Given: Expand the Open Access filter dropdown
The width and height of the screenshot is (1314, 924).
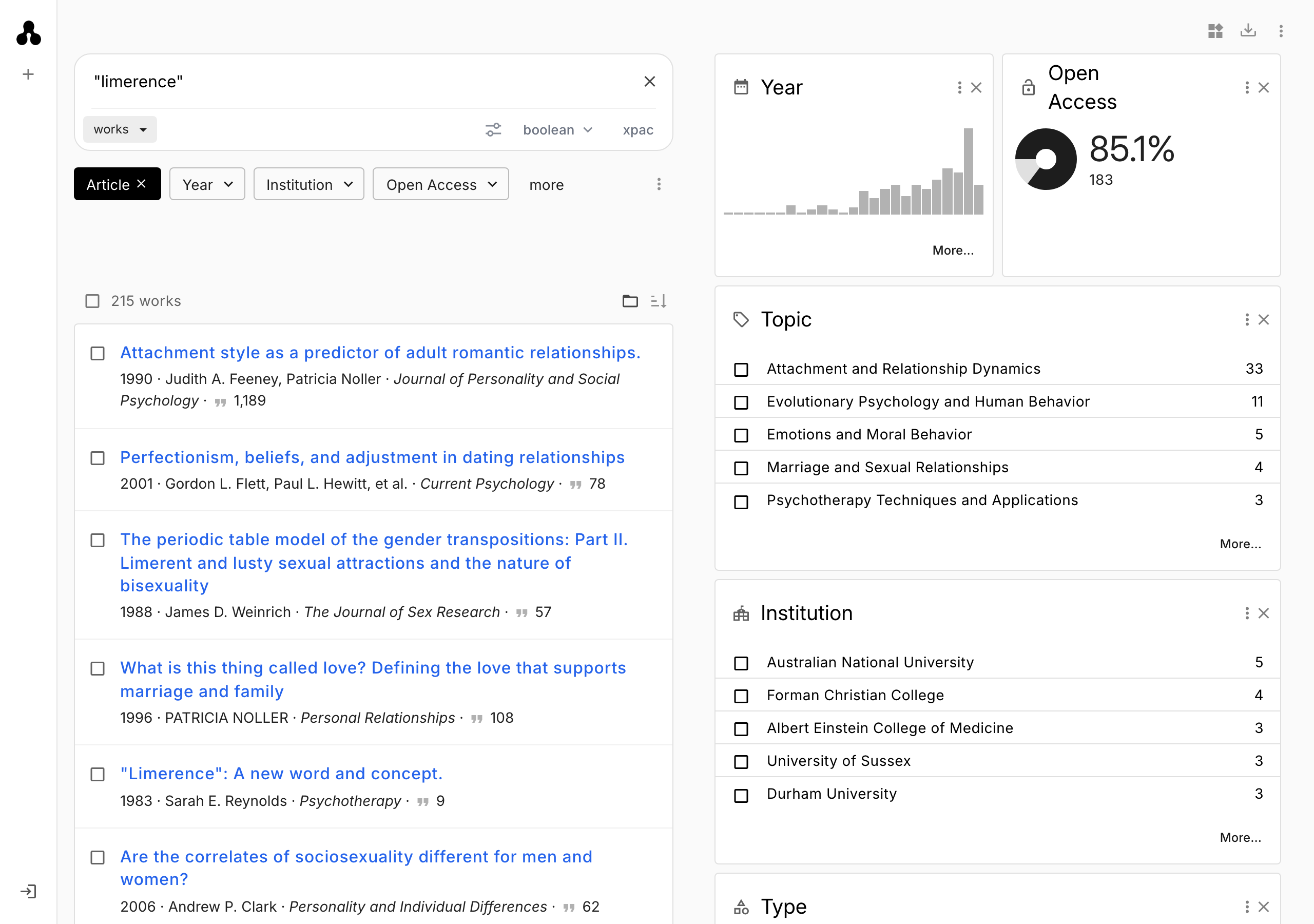Looking at the screenshot, I should coord(441,184).
